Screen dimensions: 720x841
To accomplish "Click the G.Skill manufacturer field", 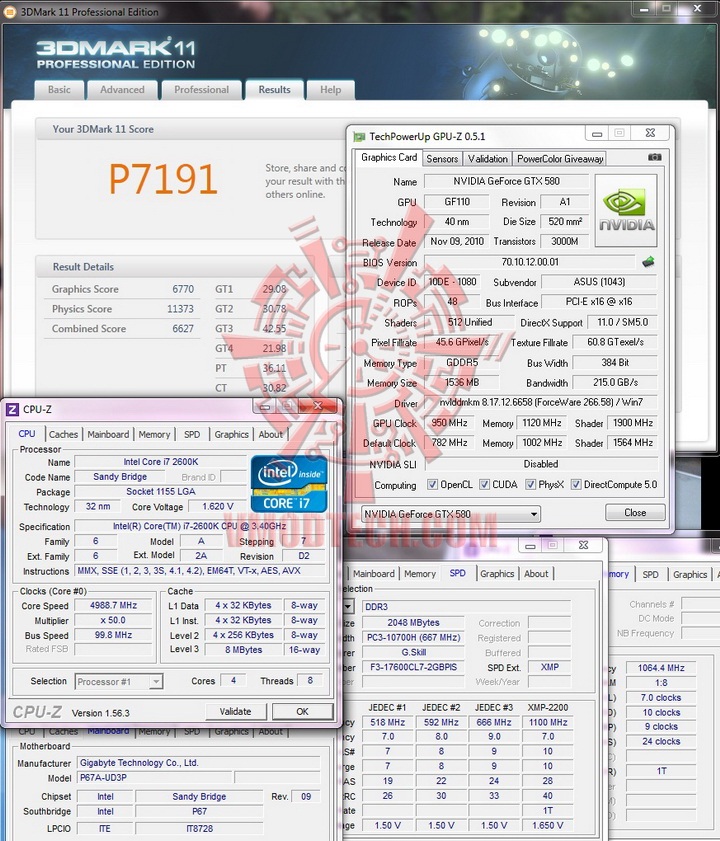I will (413, 652).
